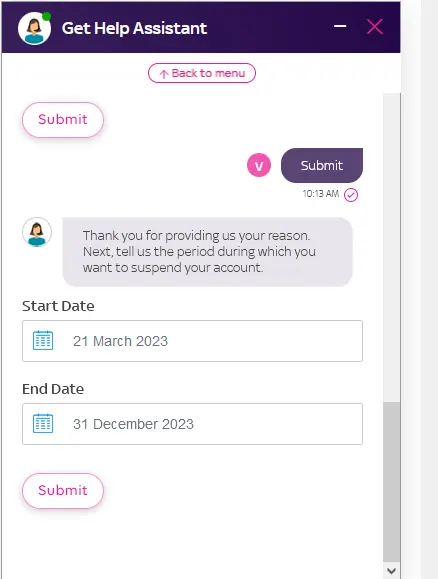Select the sent Submit message bubble
This screenshot has width=438, height=579.
click(322, 165)
